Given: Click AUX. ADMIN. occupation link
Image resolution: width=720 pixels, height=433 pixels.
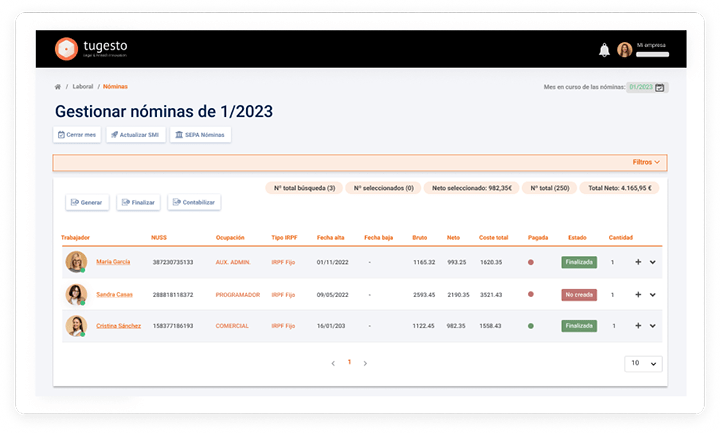Looking at the screenshot, I should tap(233, 262).
